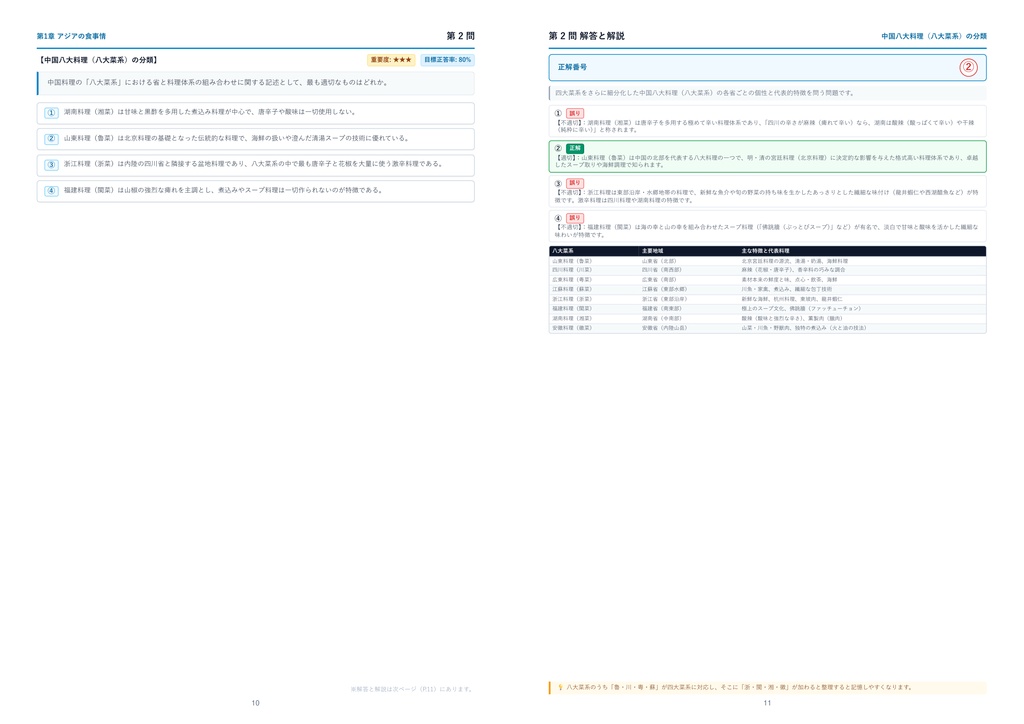Screen dimensions: 1024x724
Task: Click the lightbulb tip icon at page bottom
Action: click(x=560, y=687)
